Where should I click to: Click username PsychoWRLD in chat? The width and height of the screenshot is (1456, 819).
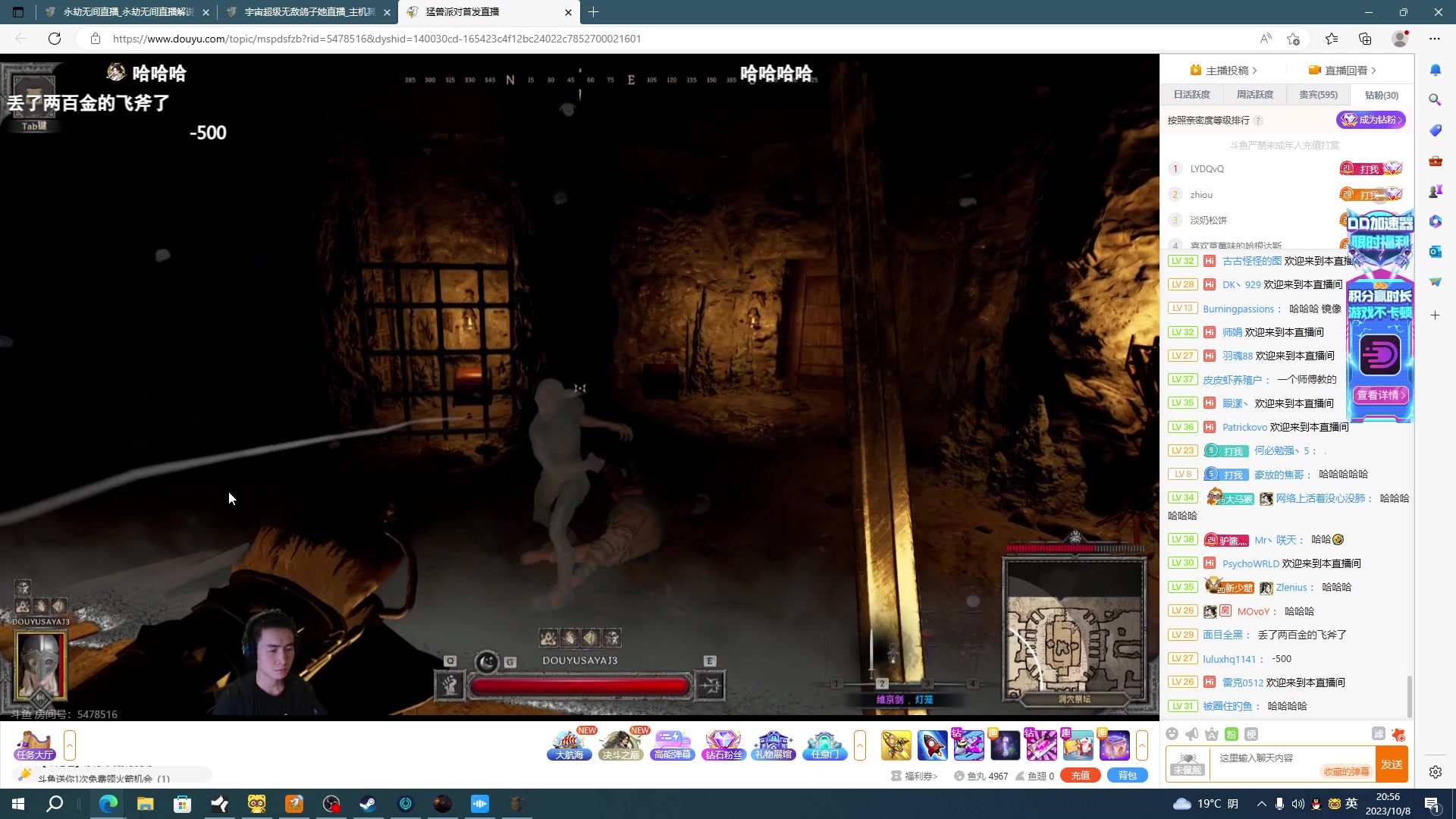[x=1250, y=563]
